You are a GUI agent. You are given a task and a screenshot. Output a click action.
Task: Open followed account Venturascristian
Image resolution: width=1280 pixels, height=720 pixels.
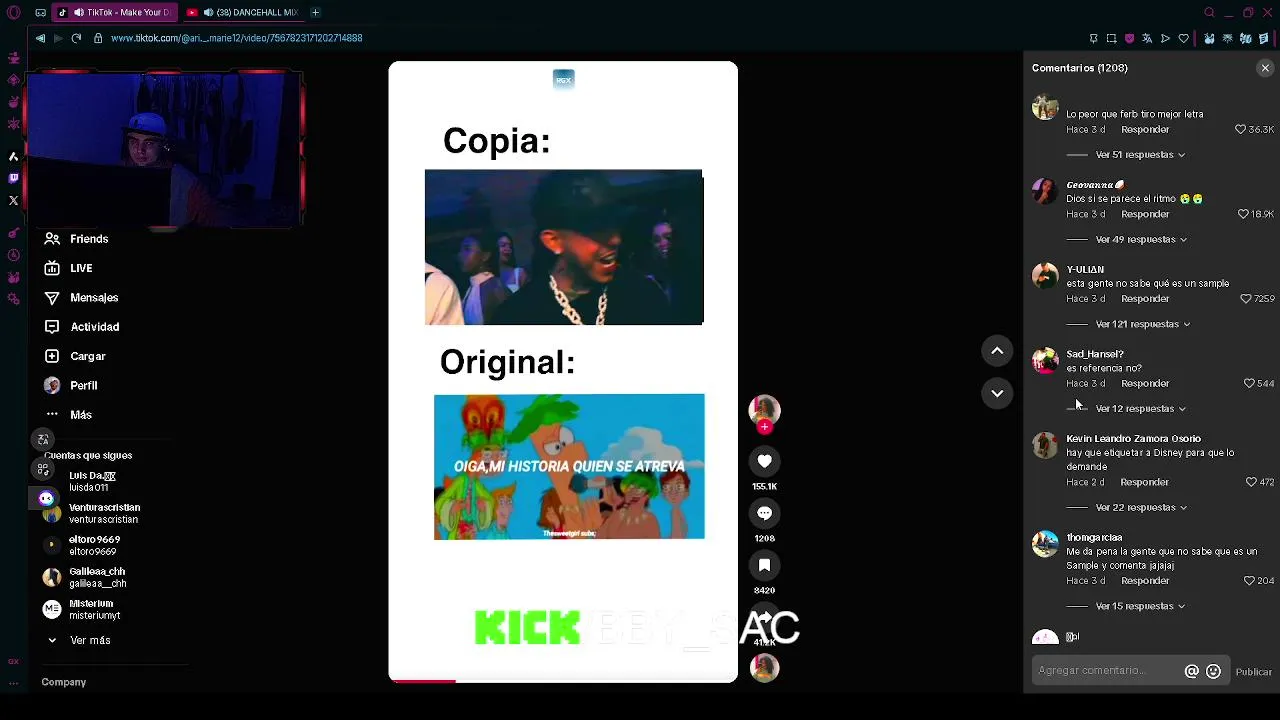point(92,514)
